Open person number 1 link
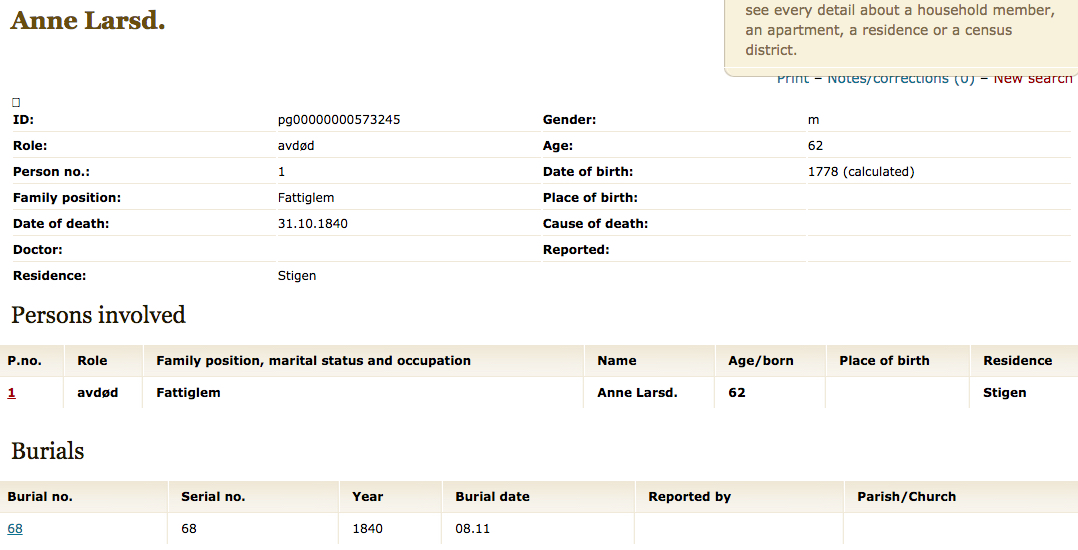The image size is (1078, 550). tap(11, 393)
